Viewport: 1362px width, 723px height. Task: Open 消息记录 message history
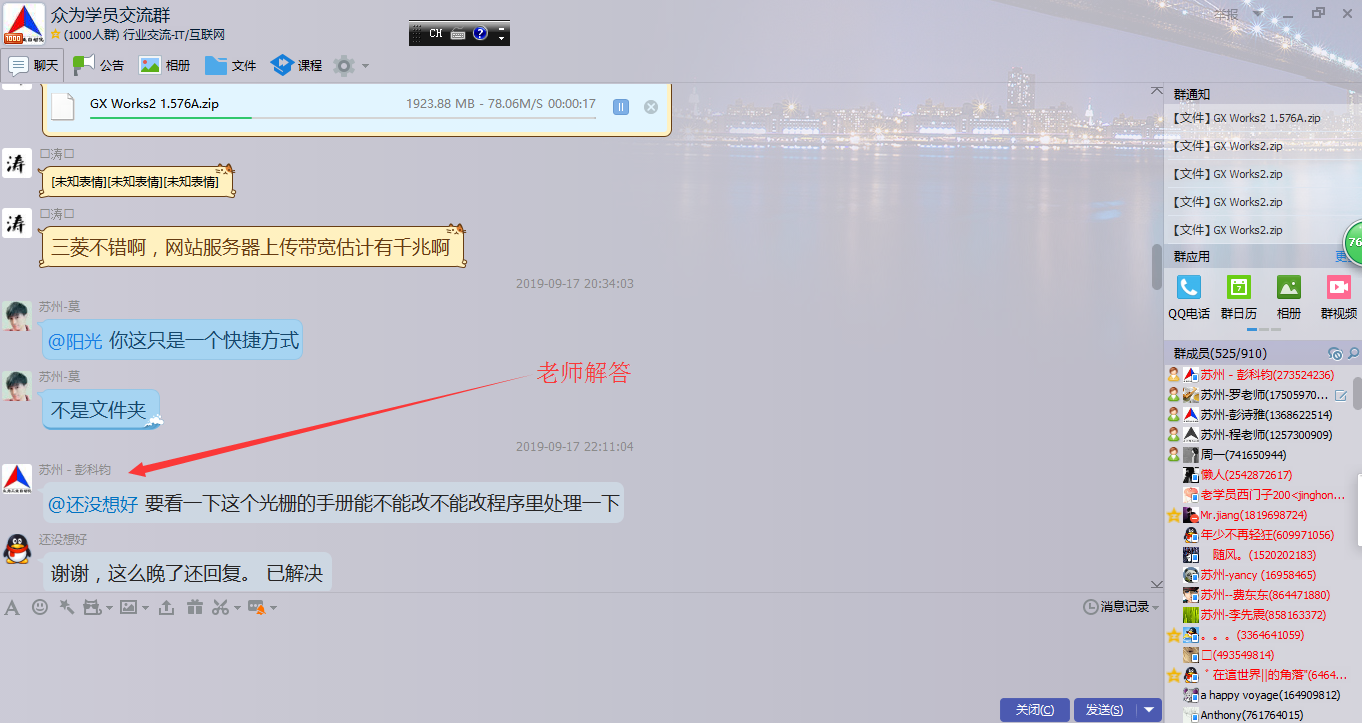[1120, 607]
